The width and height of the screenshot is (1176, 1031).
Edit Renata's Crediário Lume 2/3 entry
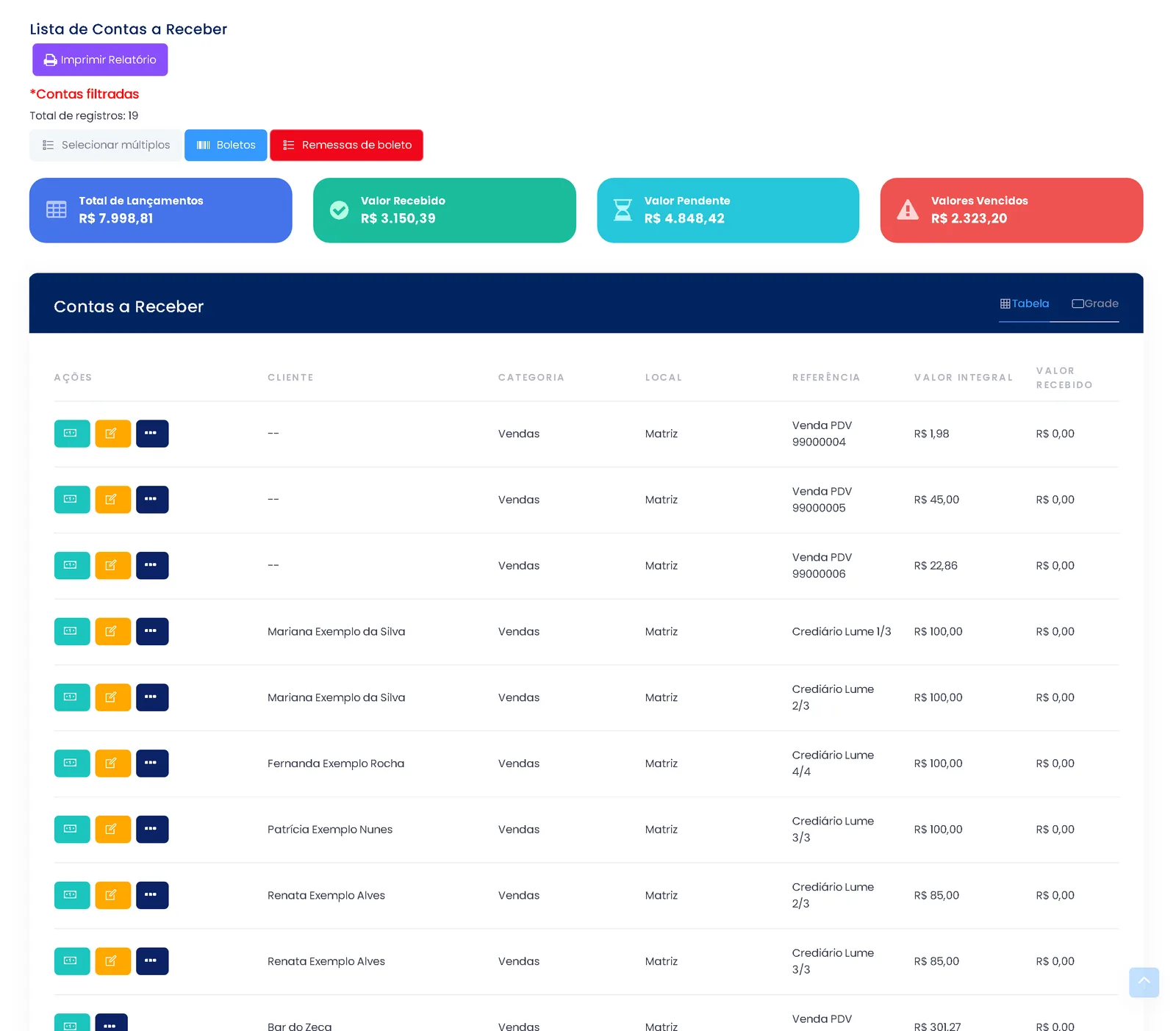[x=113, y=896]
